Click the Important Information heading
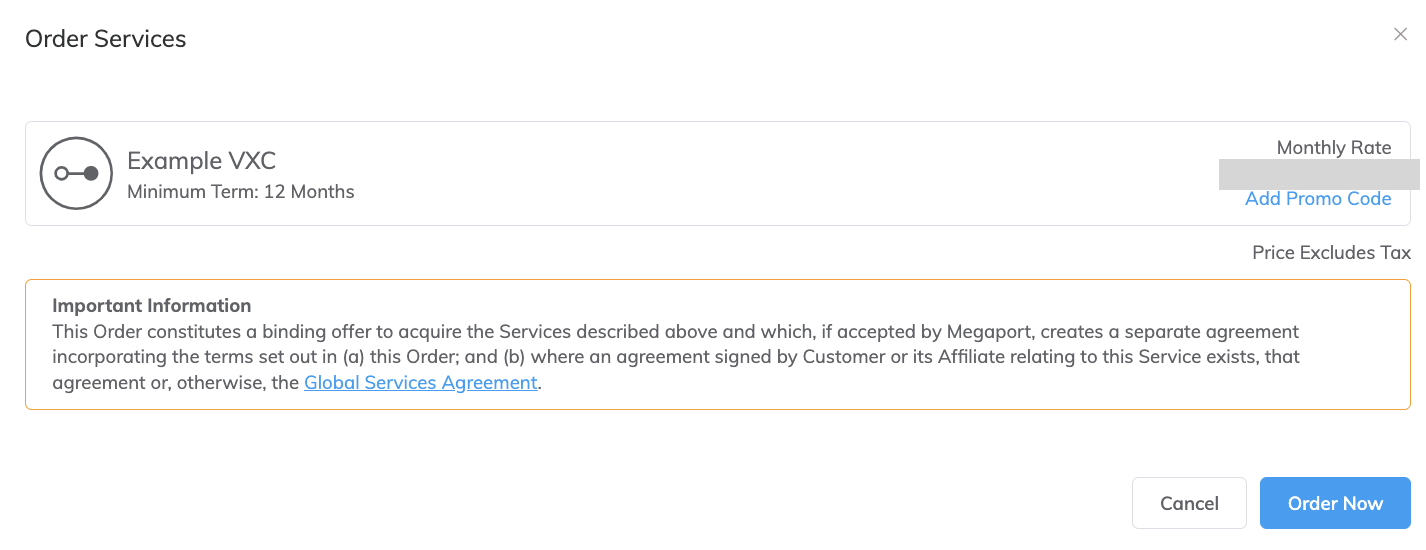This screenshot has height=550, width=1426. tap(152, 306)
